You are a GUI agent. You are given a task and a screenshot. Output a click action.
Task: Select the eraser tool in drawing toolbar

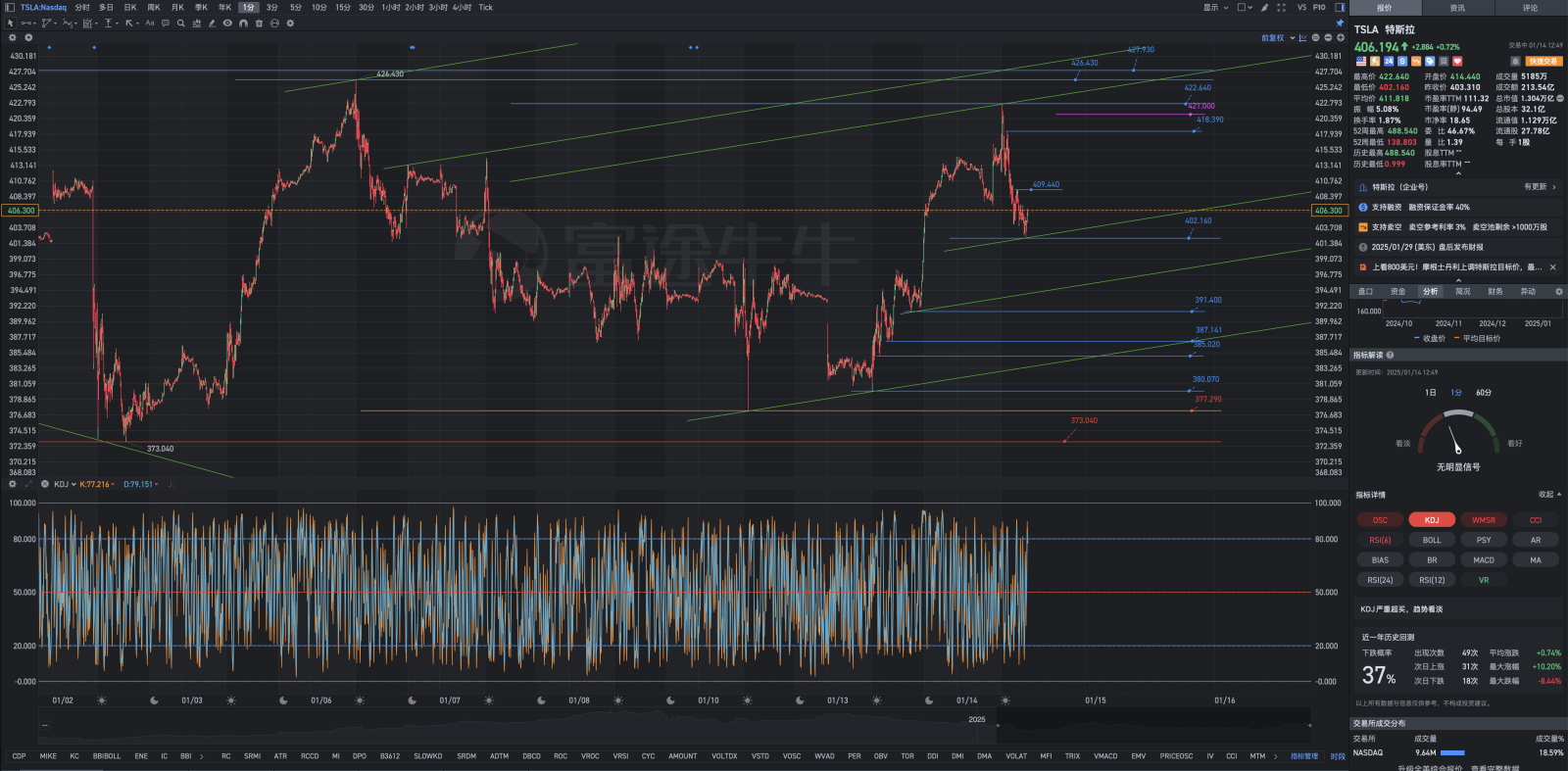click(212, 23)
